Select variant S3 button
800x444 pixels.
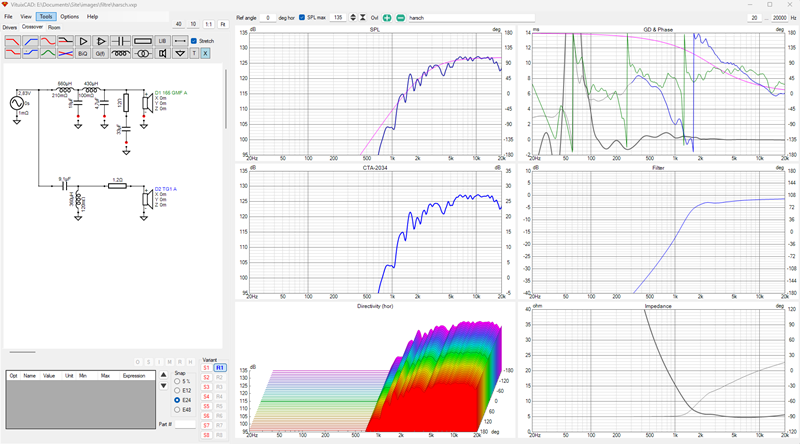206,387
